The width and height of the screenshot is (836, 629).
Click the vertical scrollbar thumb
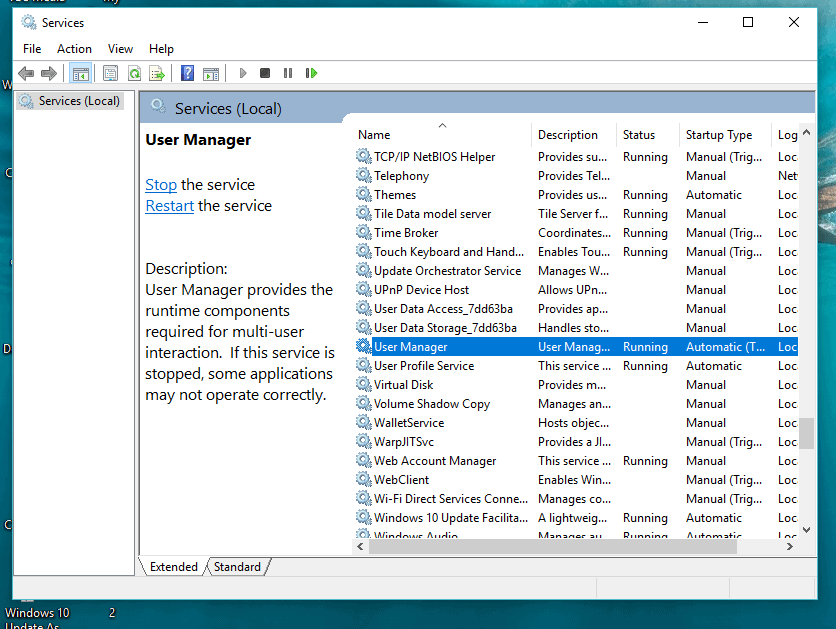pyautogui.click(x=807, y=433)
